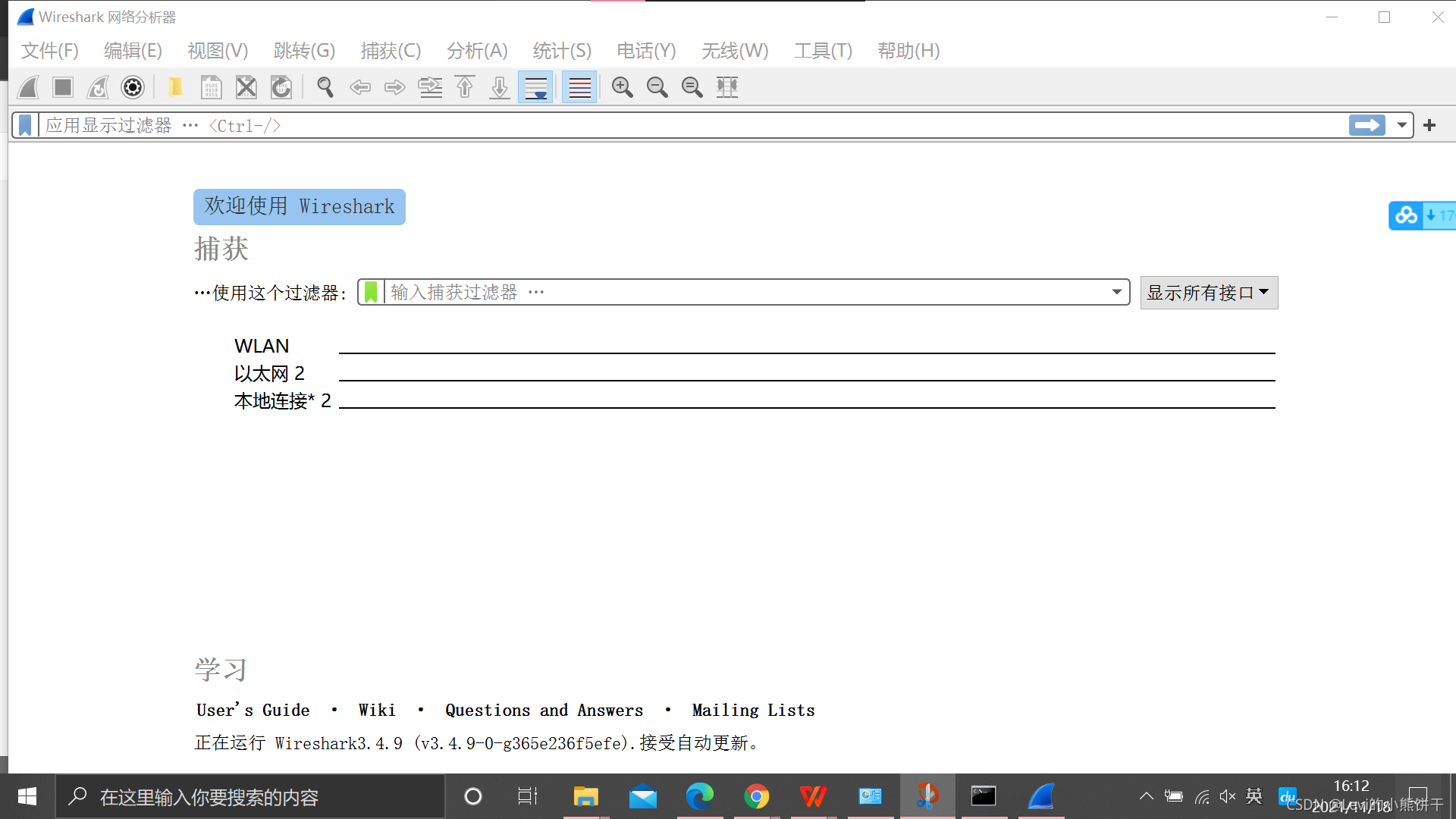Image resolution: width=1456 pixels, height=819 pixels.
Task: Go forward to next packet arrow
Action: point(395,87)
